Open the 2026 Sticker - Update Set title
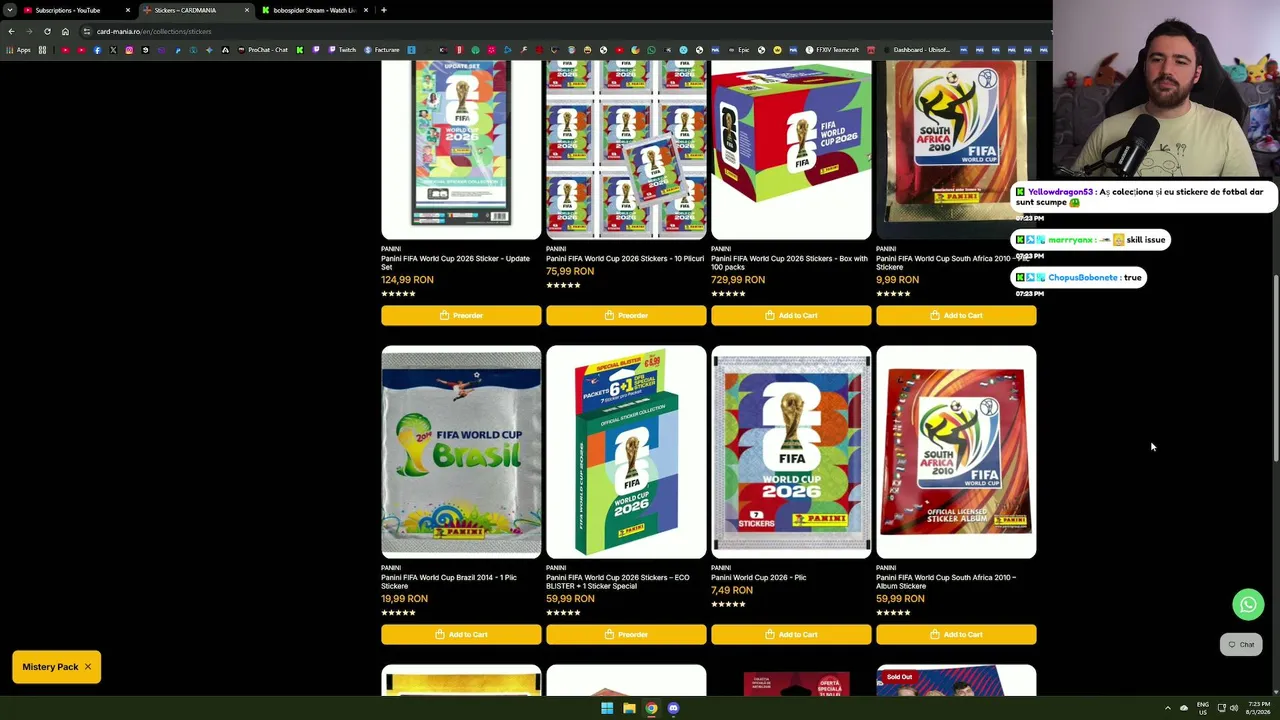This screenshot has height=720, width=1280. coord(455,263)
